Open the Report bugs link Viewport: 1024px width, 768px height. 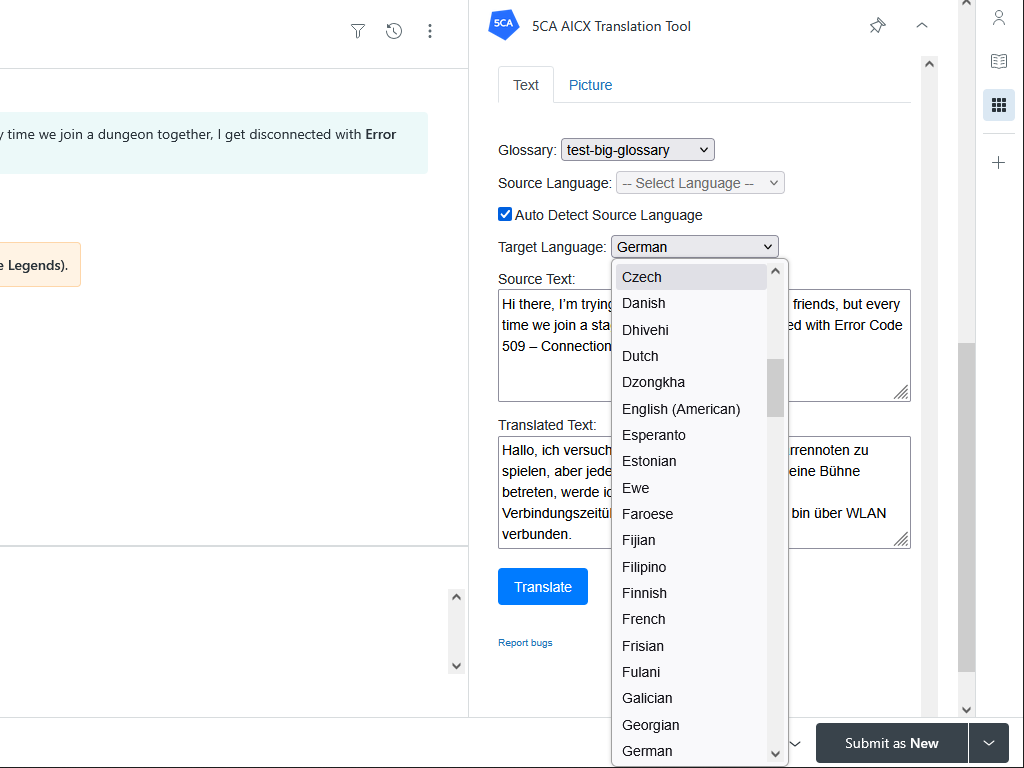pos(524,642)
